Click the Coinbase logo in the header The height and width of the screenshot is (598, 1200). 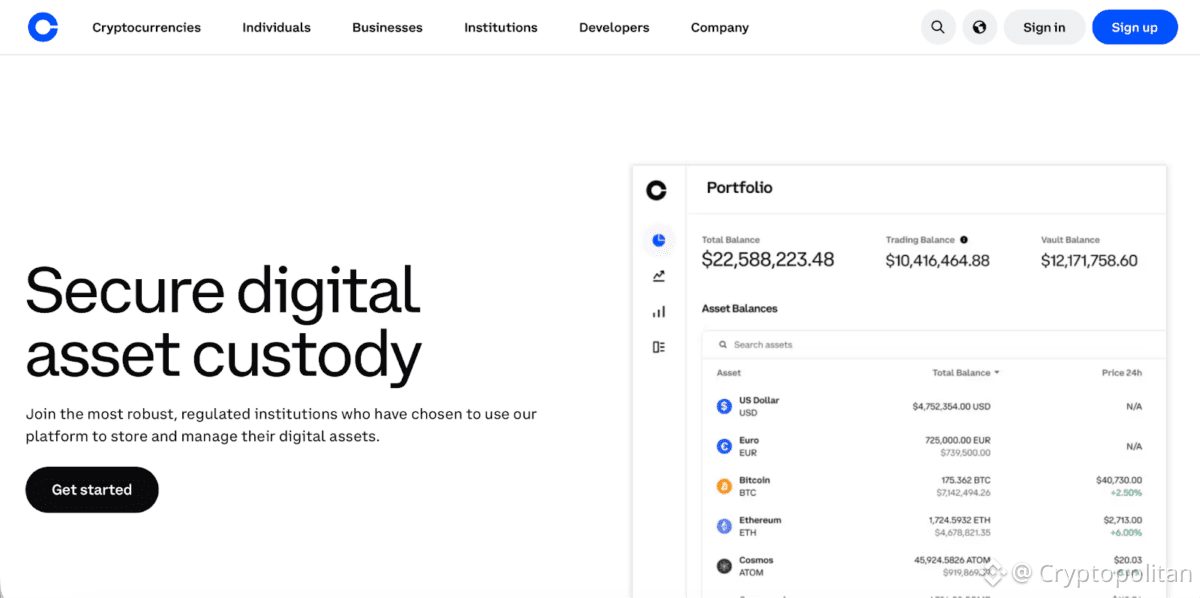pos(43,27)
